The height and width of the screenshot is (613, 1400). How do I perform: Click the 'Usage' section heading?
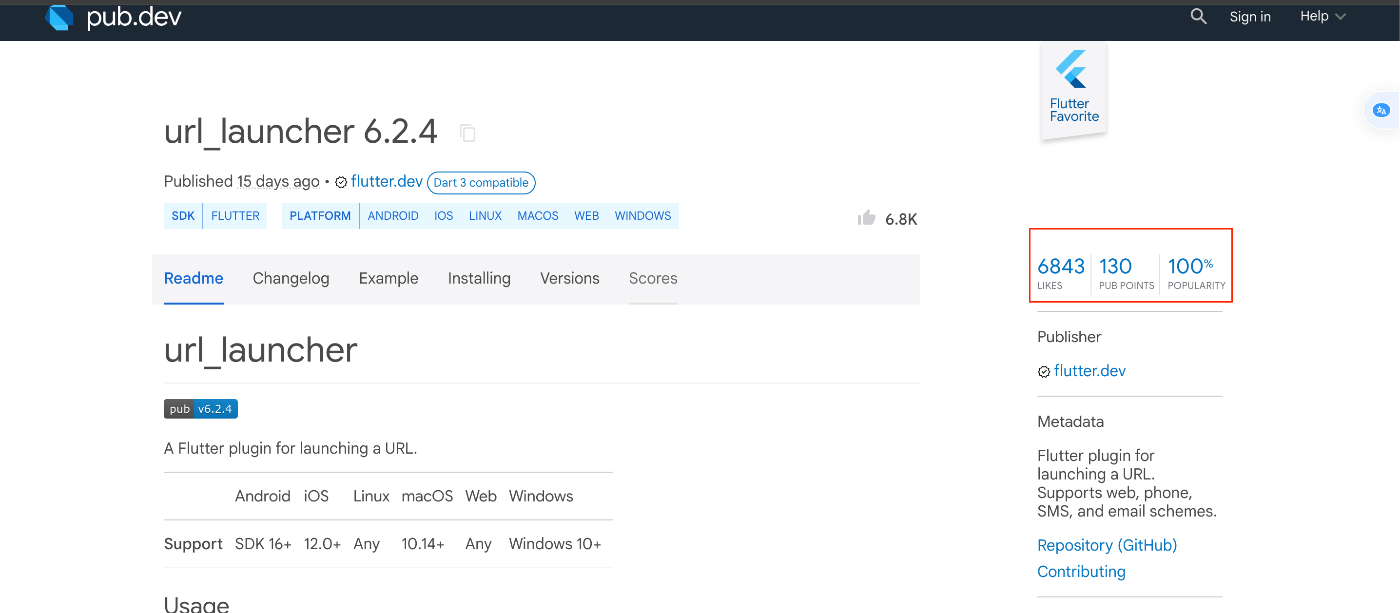click(196, 604)
